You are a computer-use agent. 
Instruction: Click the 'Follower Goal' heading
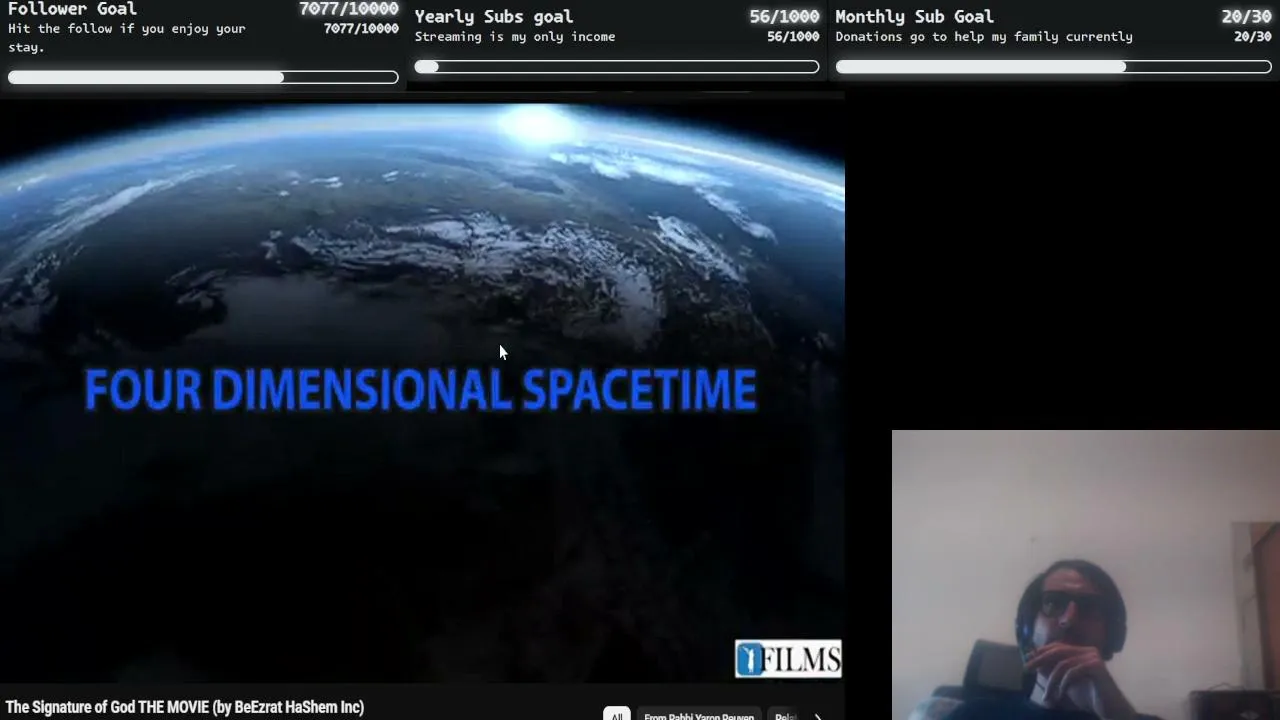coord(72,9)
